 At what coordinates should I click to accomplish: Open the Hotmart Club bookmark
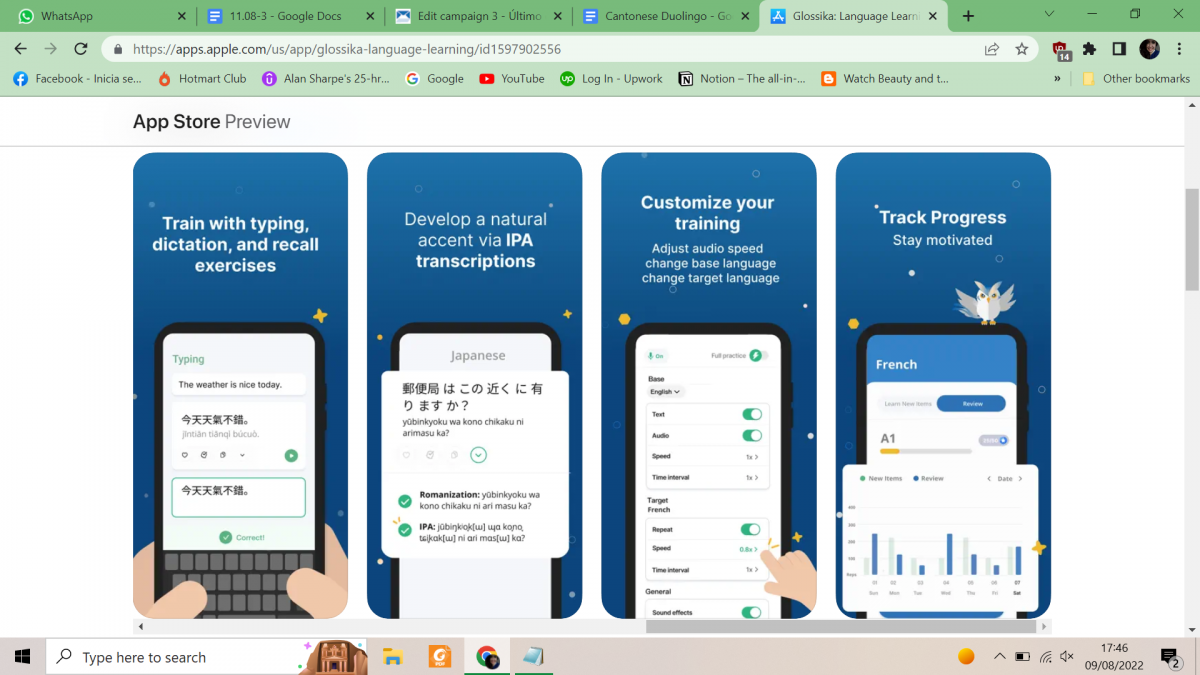(202, 78)
